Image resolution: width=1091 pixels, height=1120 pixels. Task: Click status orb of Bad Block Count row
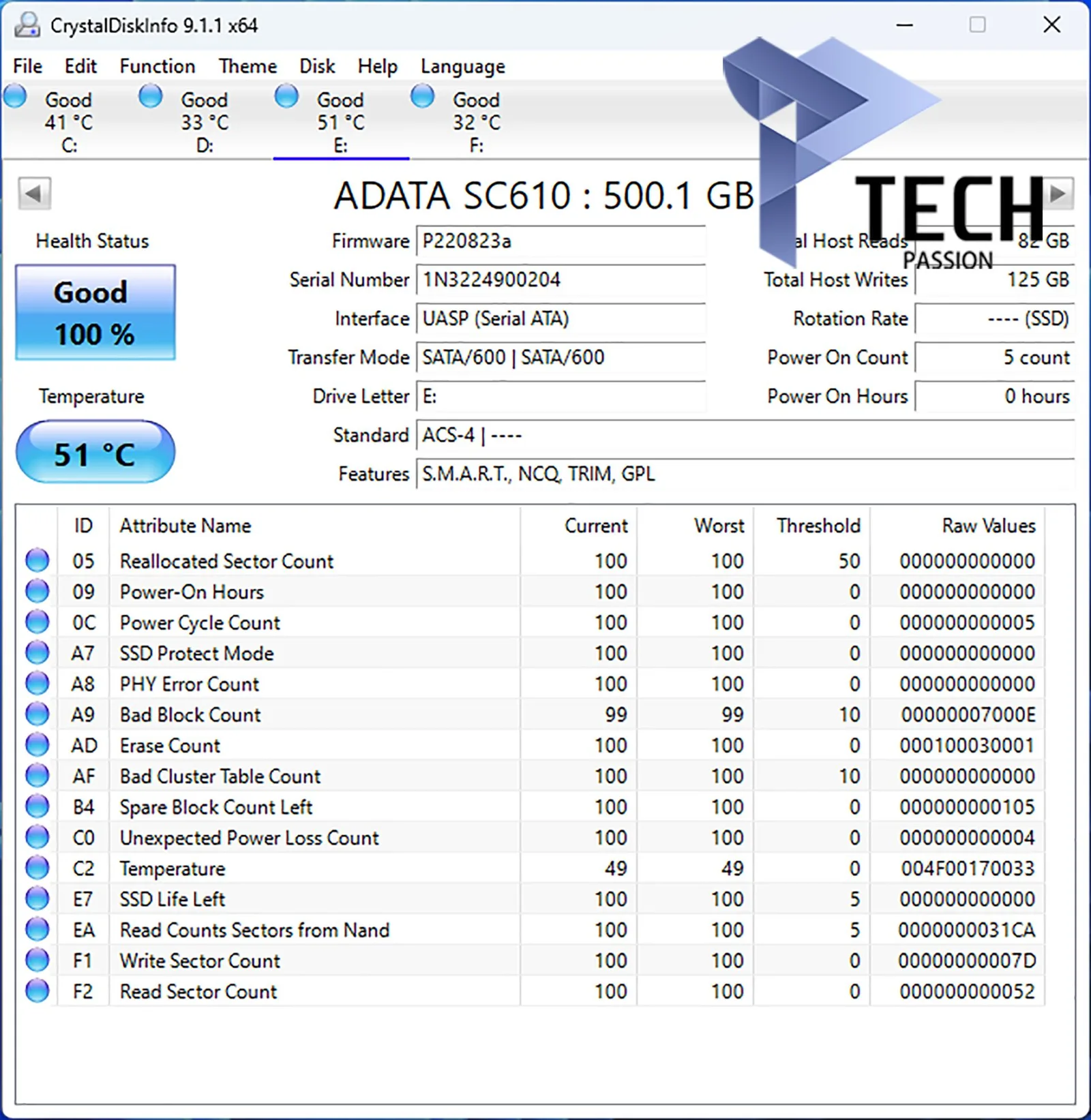click(38, 714)
